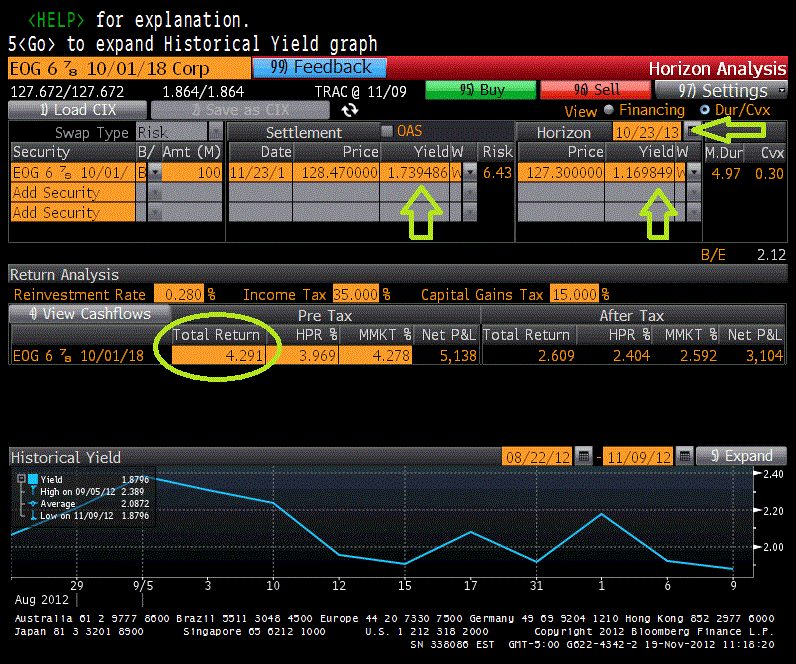Click the second Add Security row
The image size is (796, 664).
coord(73,213)
